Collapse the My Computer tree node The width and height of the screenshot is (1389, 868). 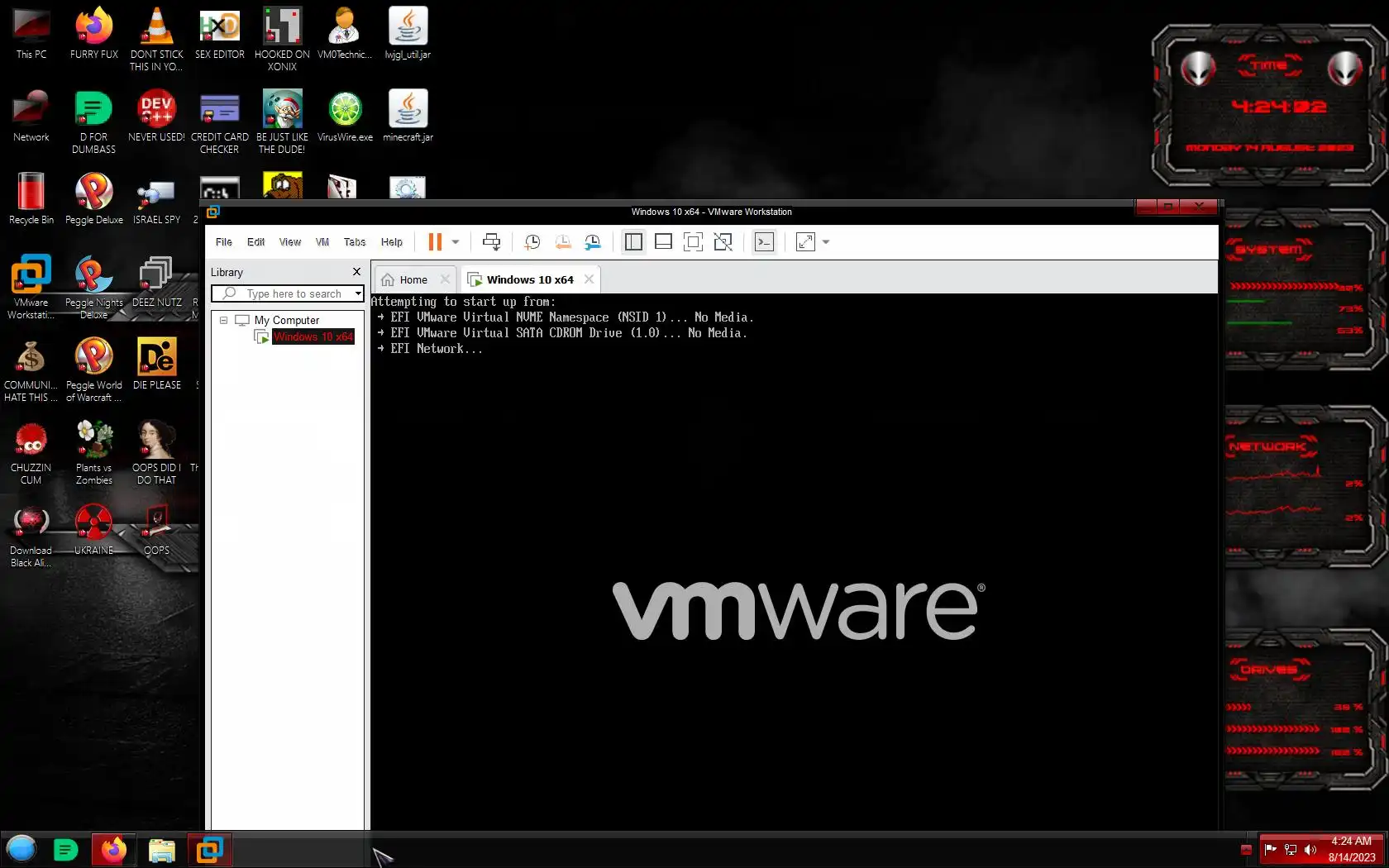223,320
